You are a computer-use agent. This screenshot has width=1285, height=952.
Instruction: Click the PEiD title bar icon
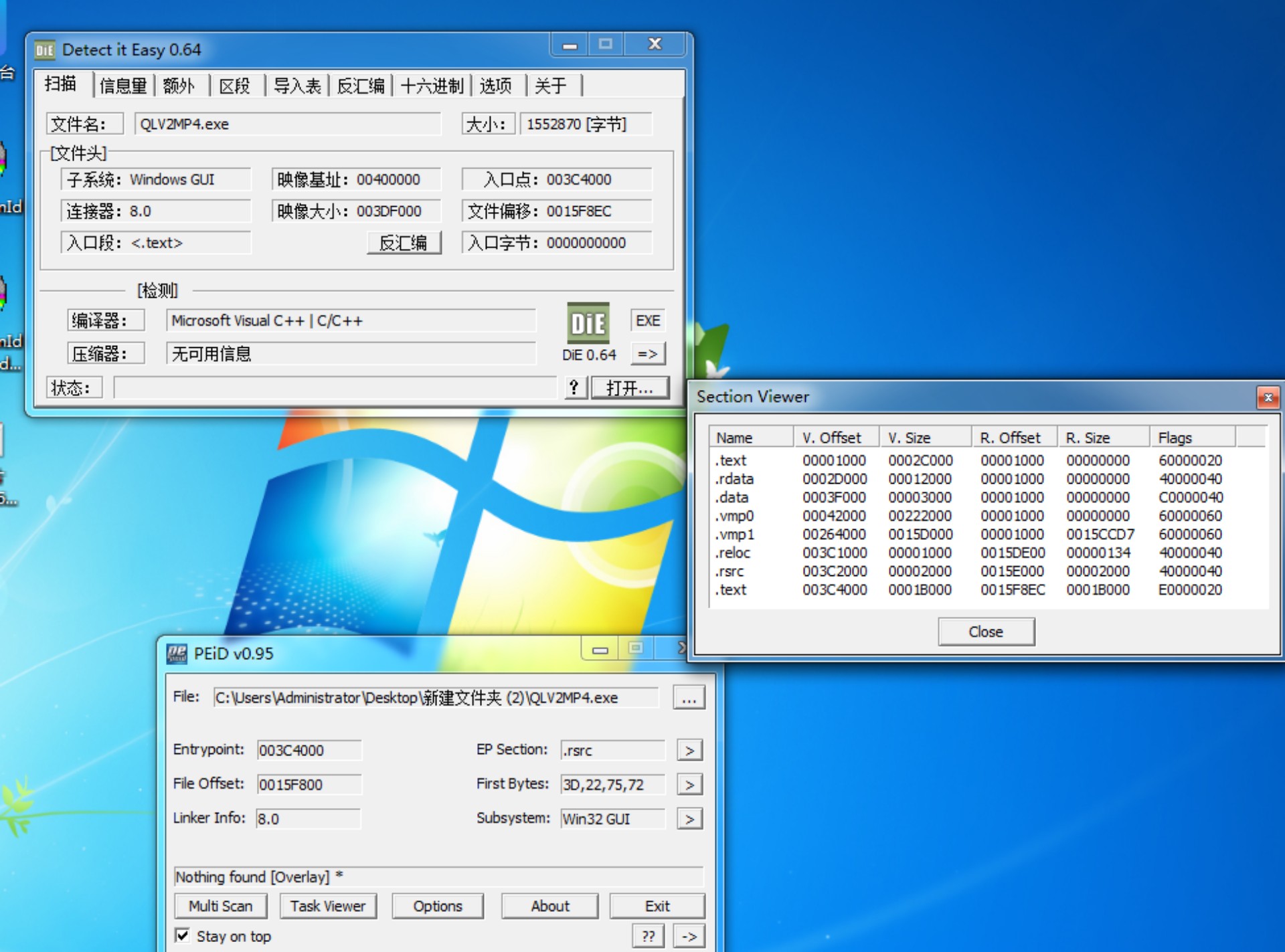(x=177, y=654)
